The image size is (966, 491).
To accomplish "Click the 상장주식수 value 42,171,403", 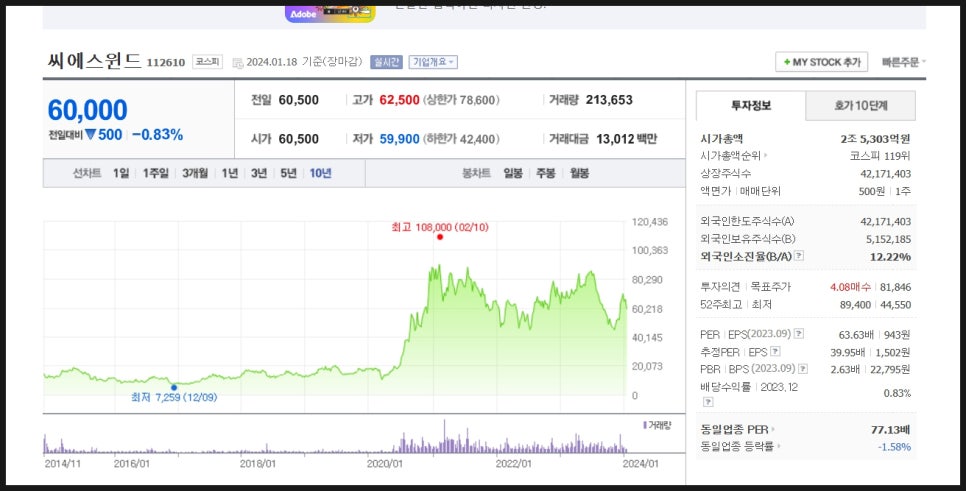I will click(x=885, y=174).
